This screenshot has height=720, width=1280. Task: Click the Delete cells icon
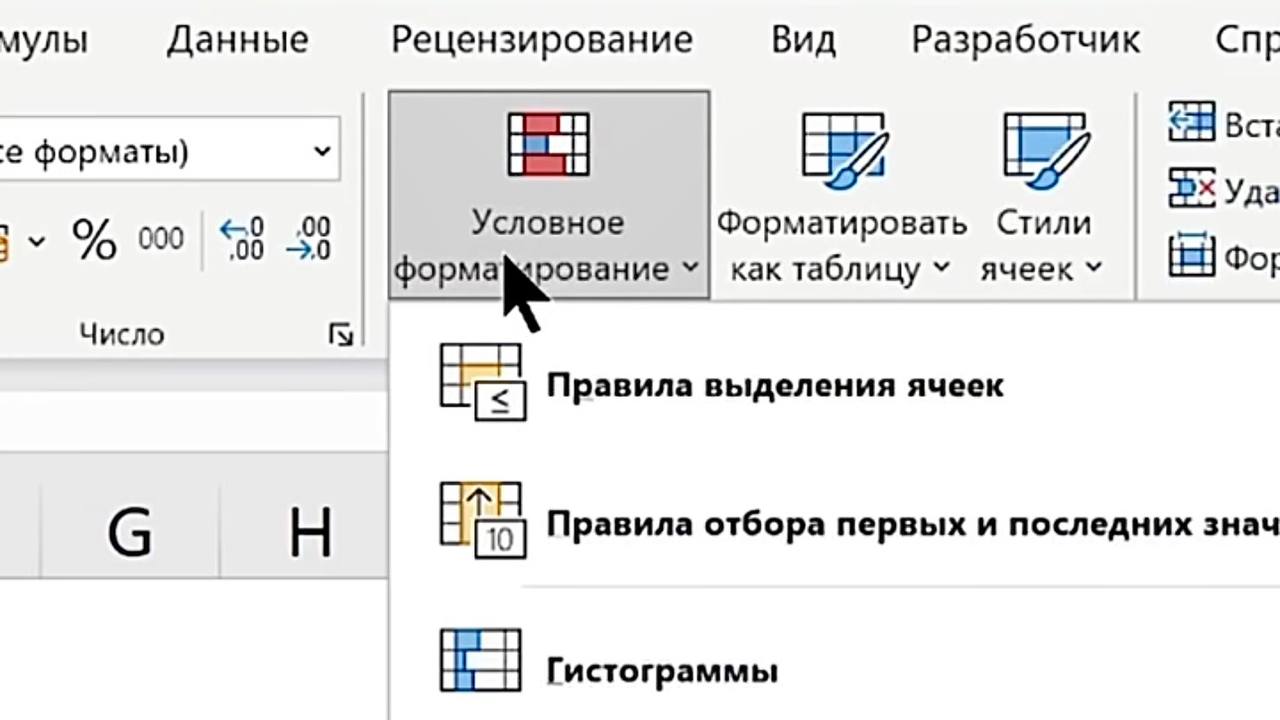point(1191,188)
